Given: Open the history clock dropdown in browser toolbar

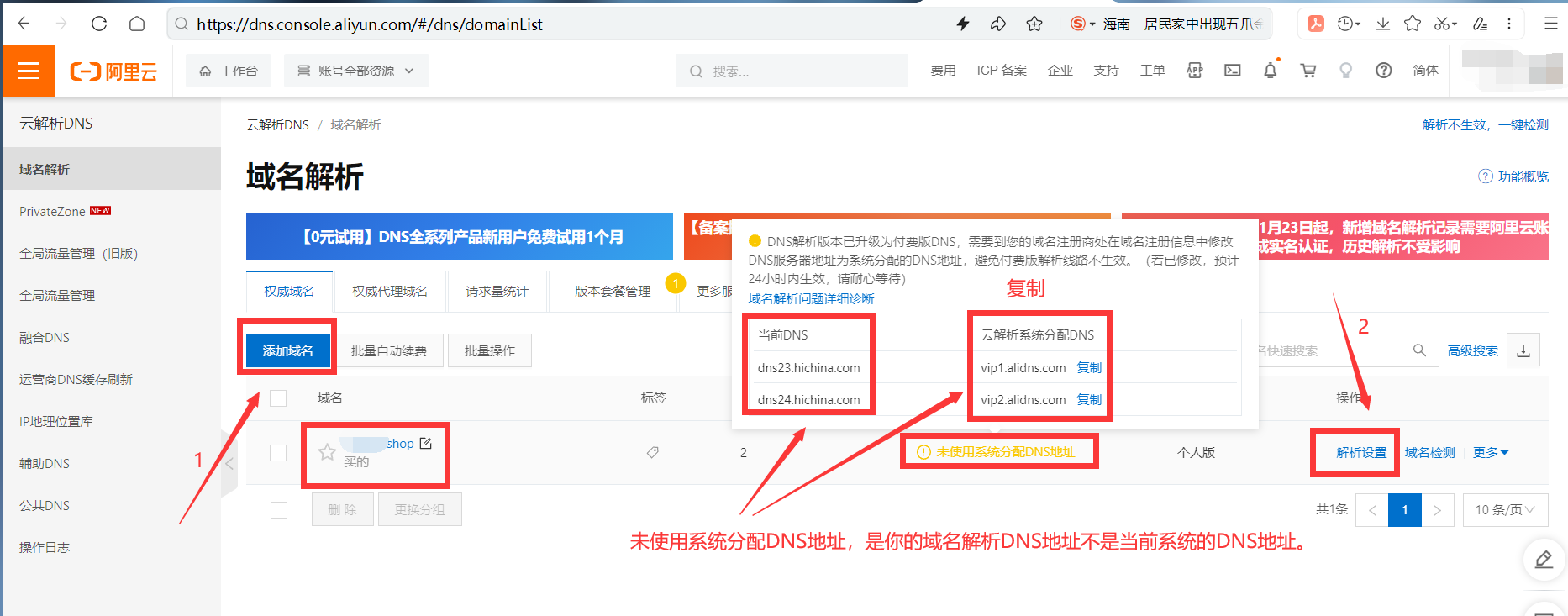Looking at the screenshot, I should point(1349,24).
